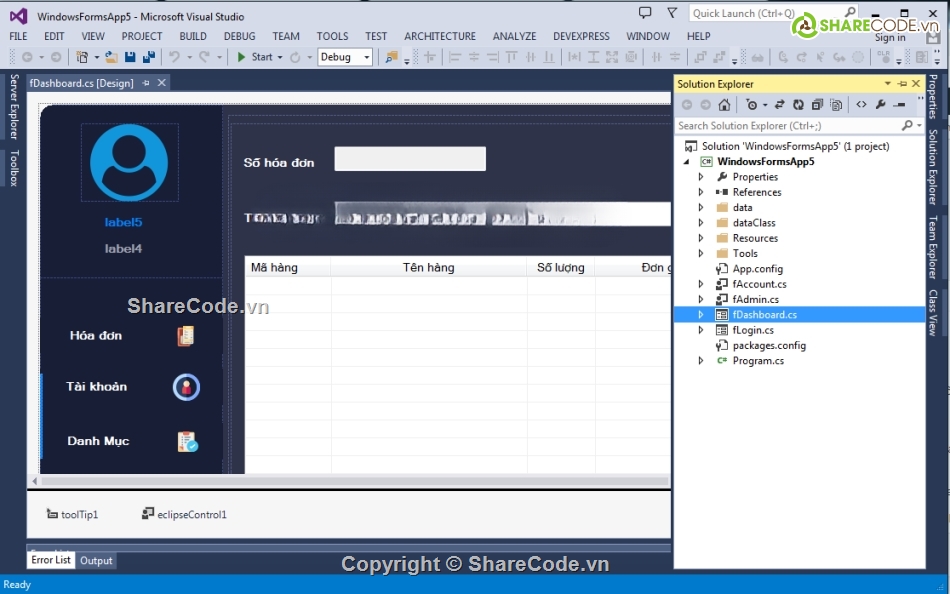Screen dimensions: 950x594
Task: Click the New Project toolbar icon
Action: click(x=81, y=57)
